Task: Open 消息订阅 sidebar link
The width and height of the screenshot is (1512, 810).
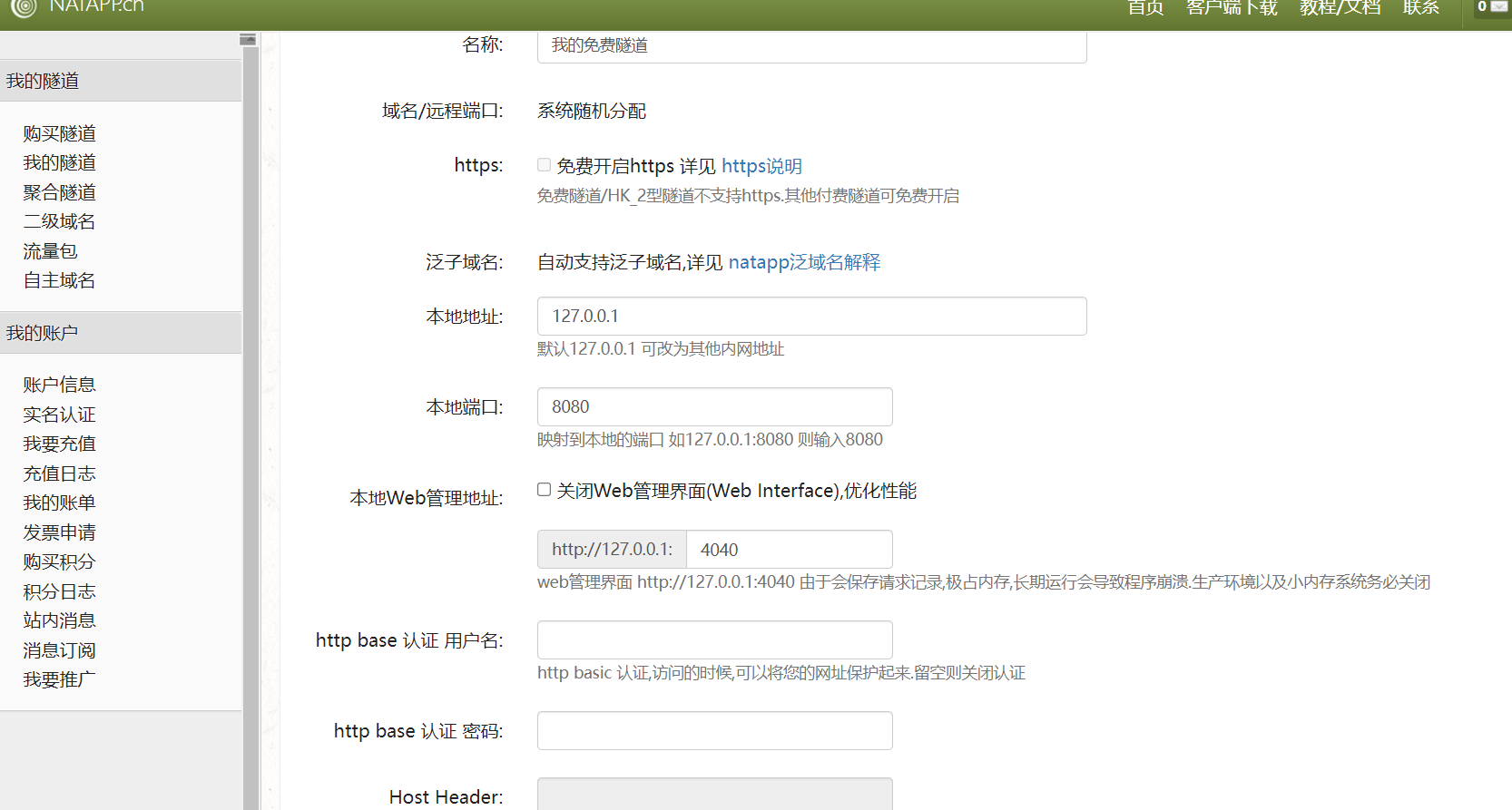Action: point(59,650)
